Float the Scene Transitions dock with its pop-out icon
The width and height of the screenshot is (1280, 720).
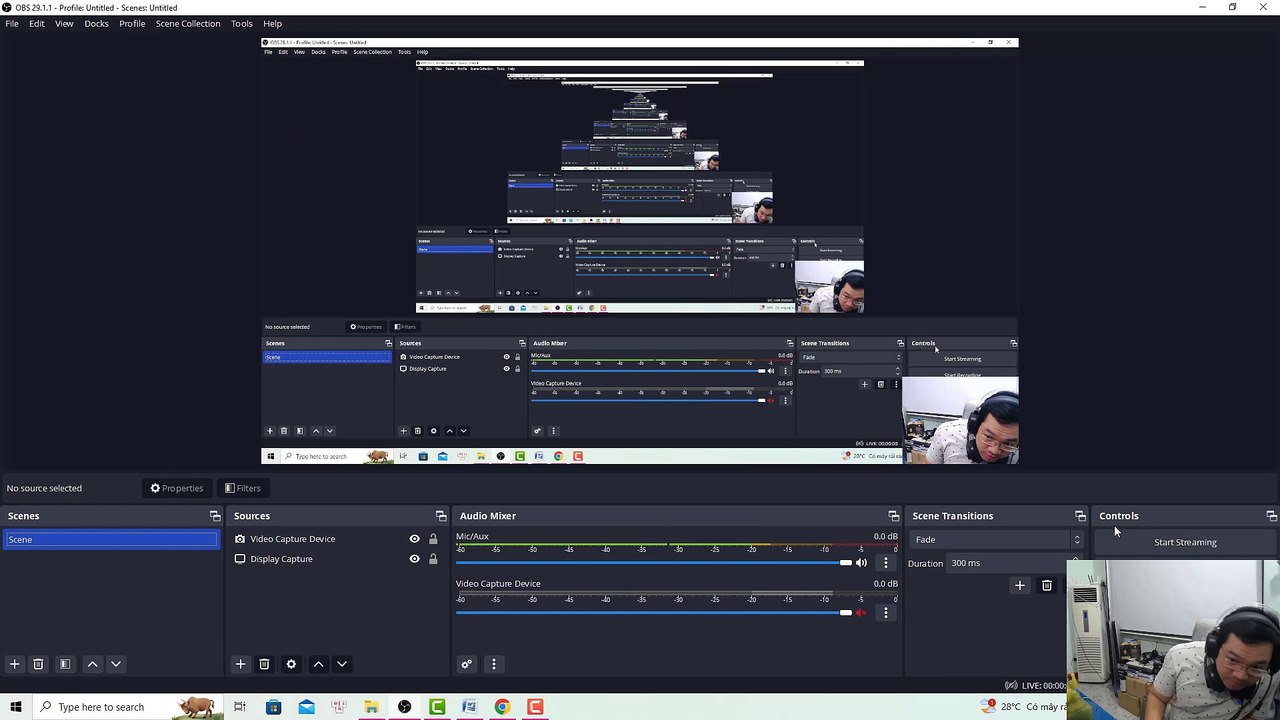[1080, 516]
